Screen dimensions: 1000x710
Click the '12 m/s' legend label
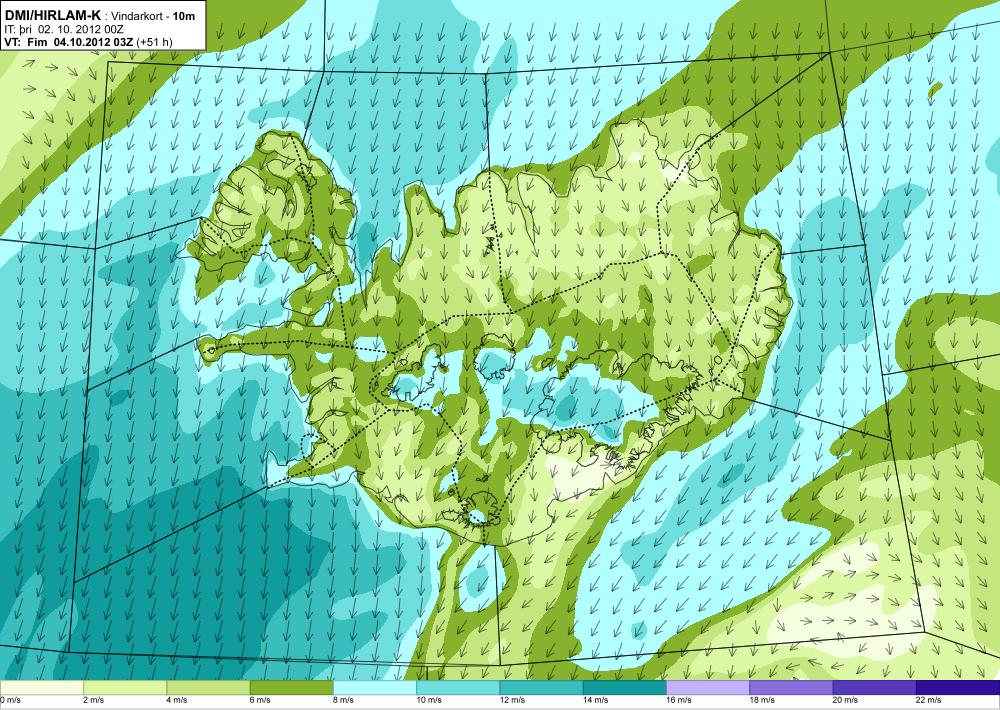(x=513, y=700)
